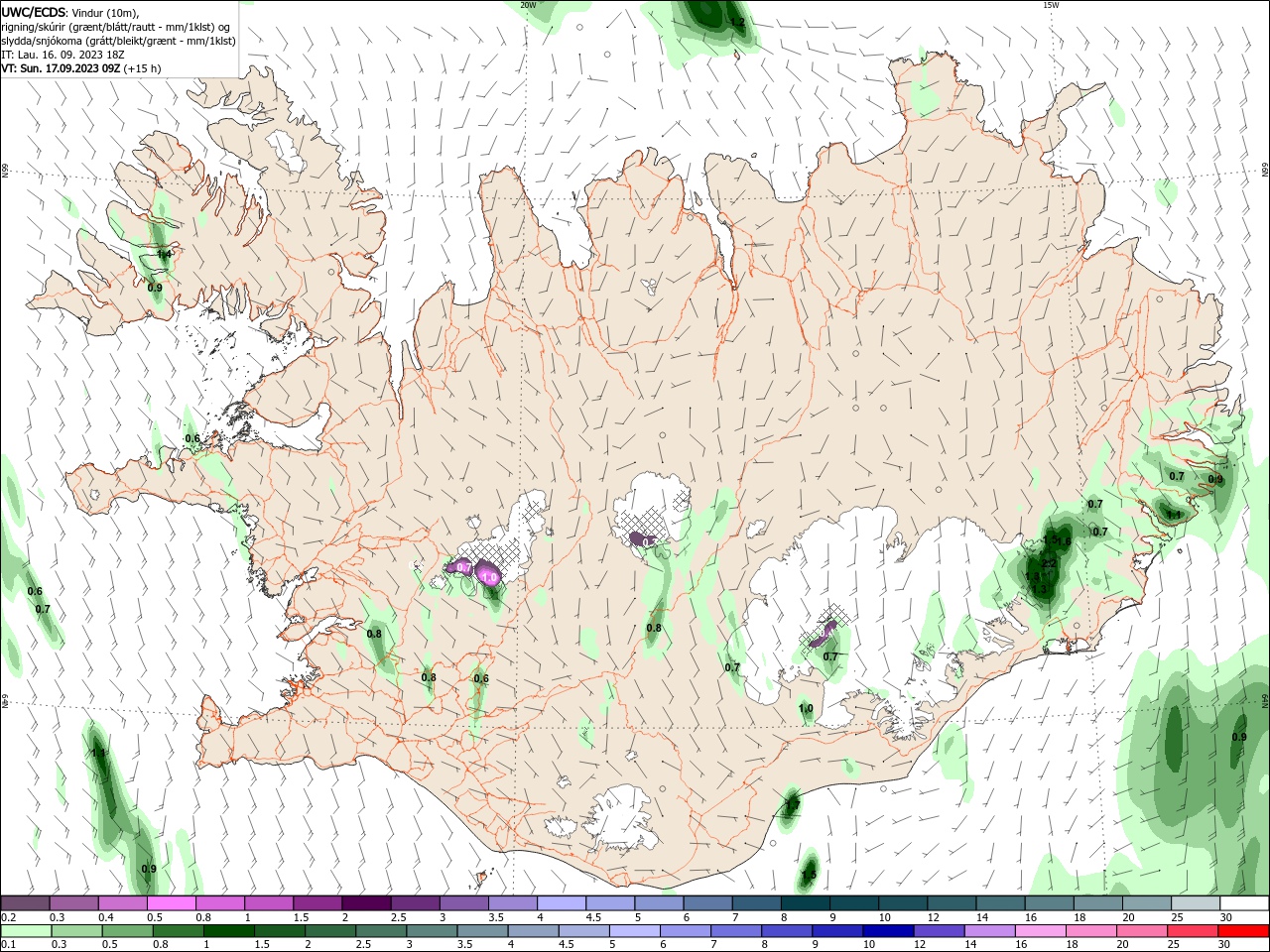Select the rain legend swatch between 6 and 7
The height and width of the screenshot is (952, 1270).
pyautogui.click(x=687, y=931)
